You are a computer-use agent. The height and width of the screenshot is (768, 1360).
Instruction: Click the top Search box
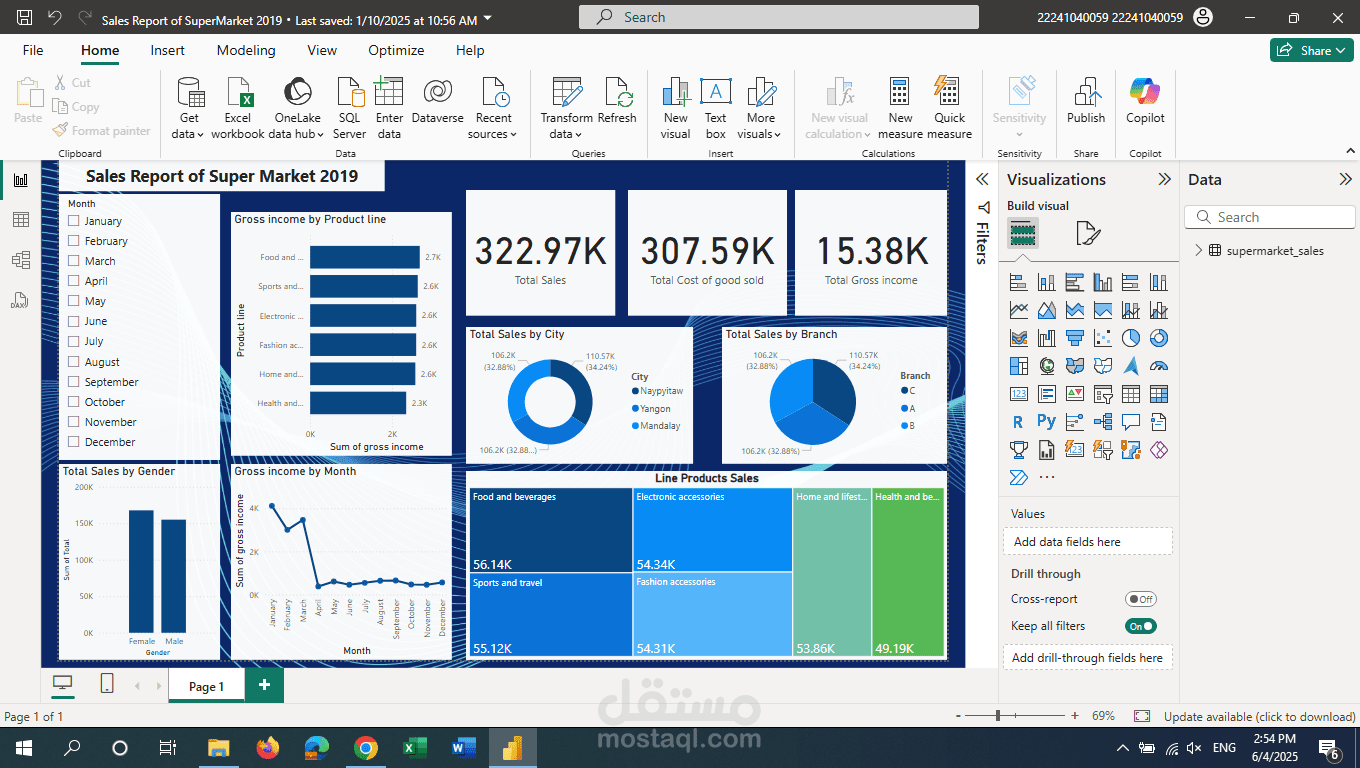pyautogui.click(x=779, y=17)
